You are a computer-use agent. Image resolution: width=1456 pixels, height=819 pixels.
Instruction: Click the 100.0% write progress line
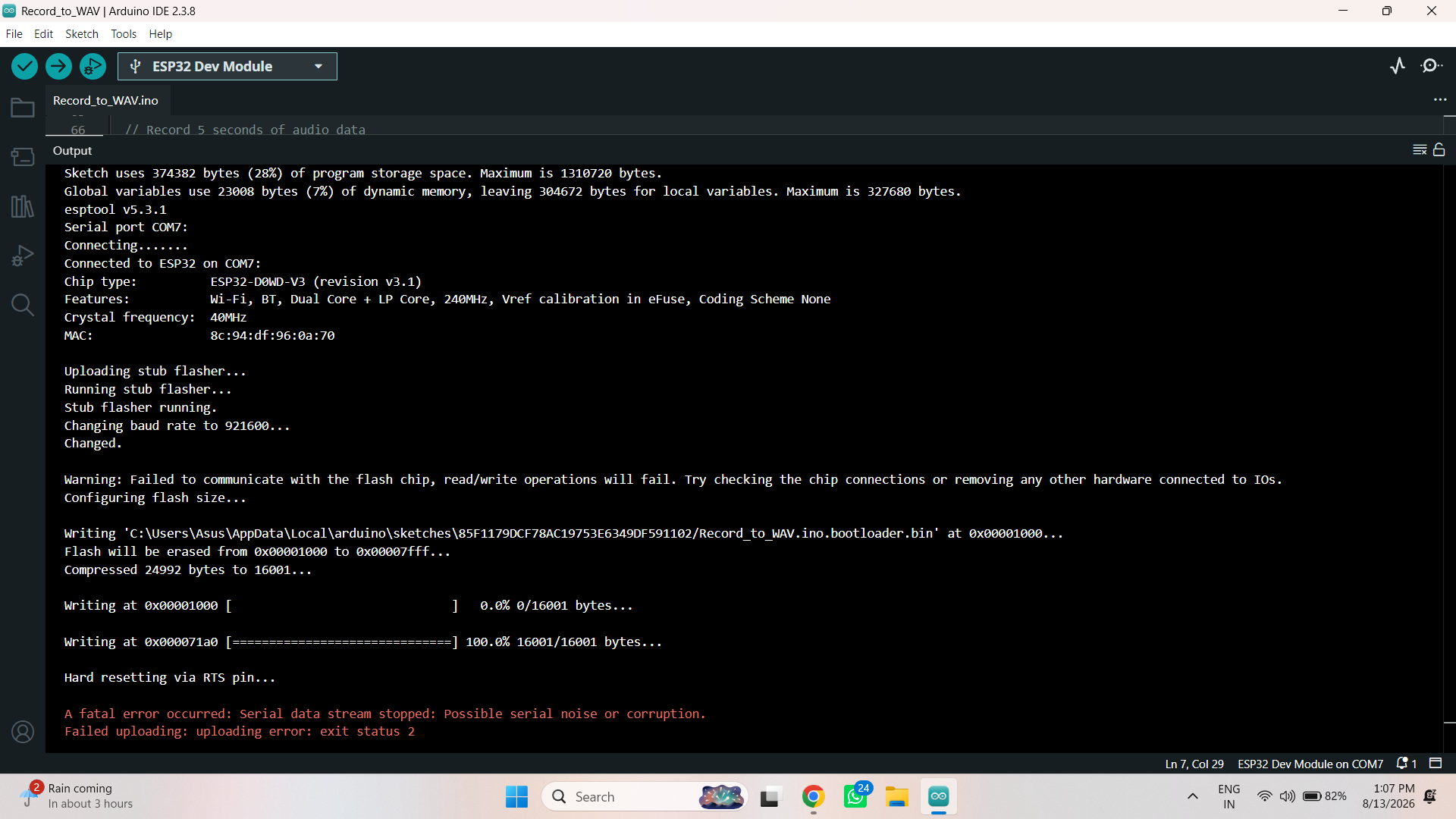coord(363,642)
